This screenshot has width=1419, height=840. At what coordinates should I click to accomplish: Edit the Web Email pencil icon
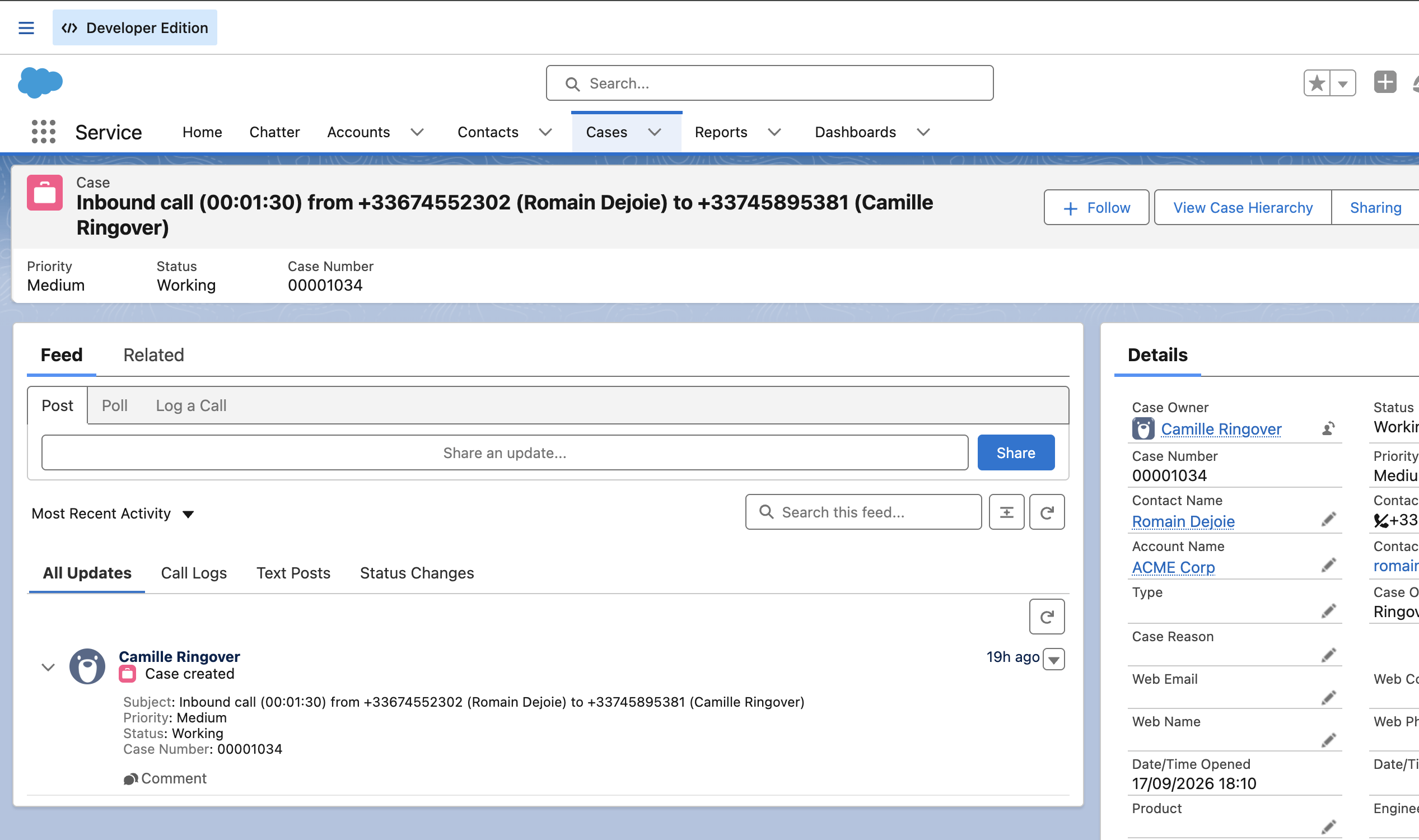(1328, 697)
